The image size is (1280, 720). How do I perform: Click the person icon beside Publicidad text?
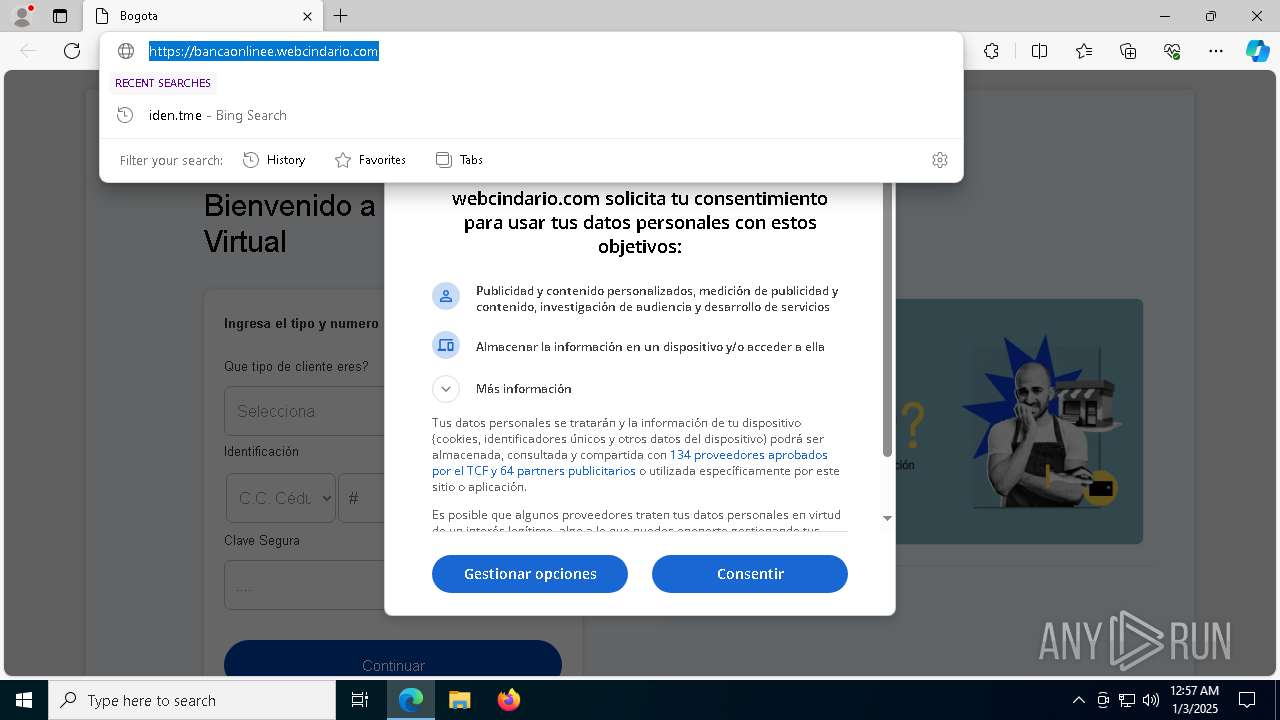point(446,296)
